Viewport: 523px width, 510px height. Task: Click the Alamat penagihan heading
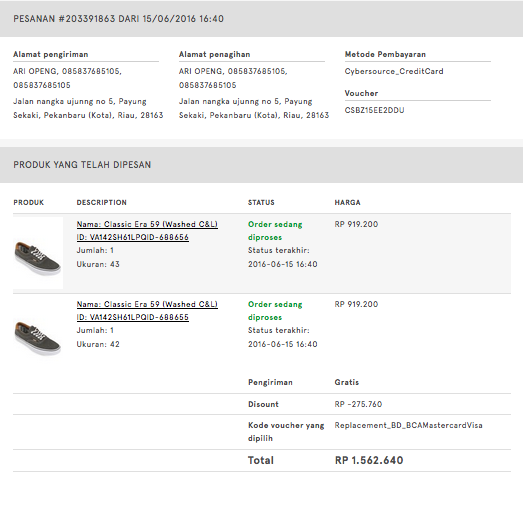(214, 54)
